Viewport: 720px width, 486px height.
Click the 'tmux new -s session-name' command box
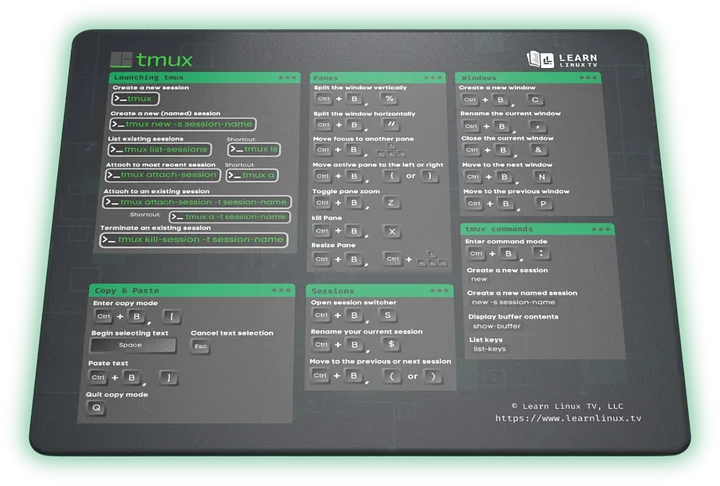[x=183, y=124]
